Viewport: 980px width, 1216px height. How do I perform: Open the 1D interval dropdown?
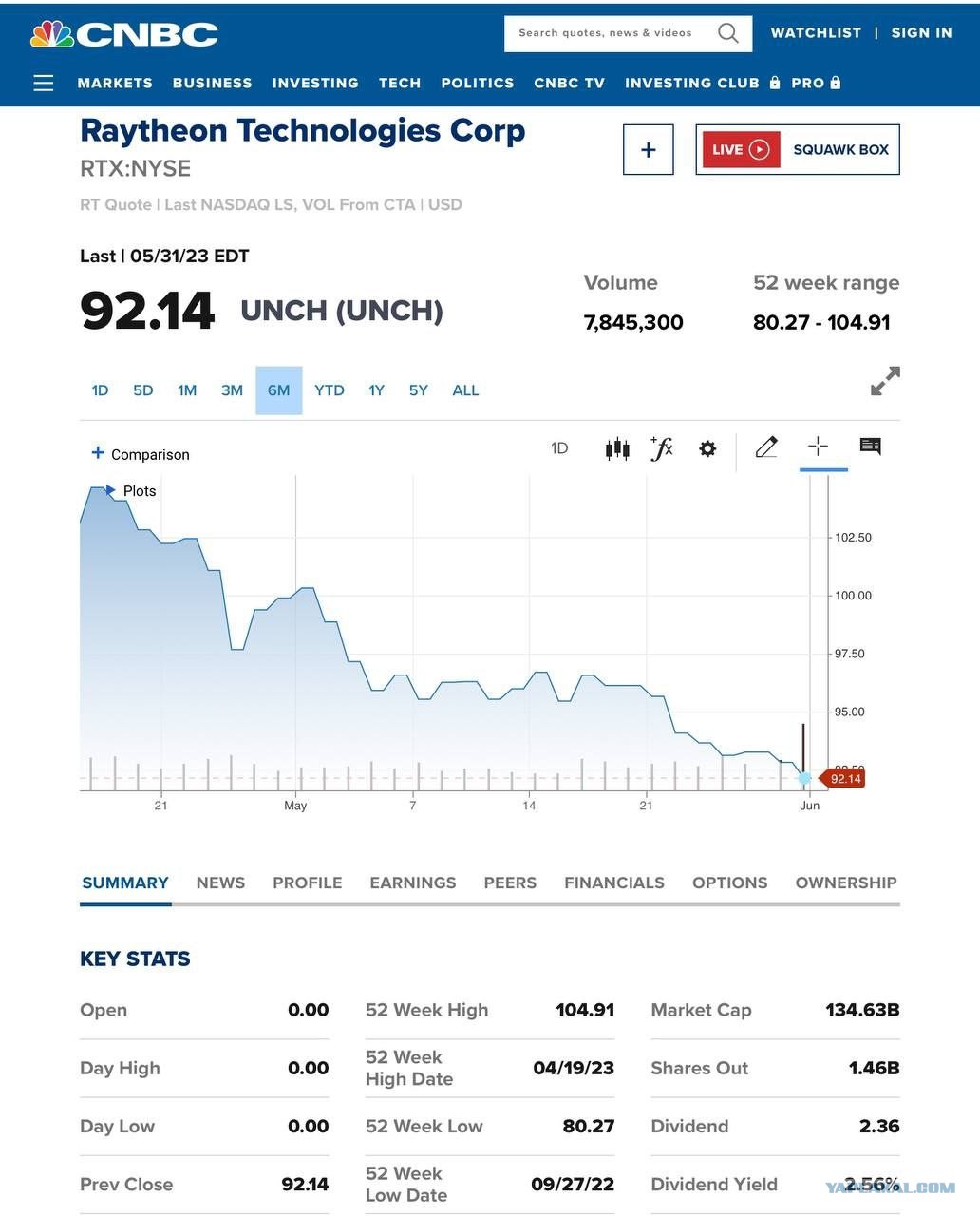click(x=559, y=447)
